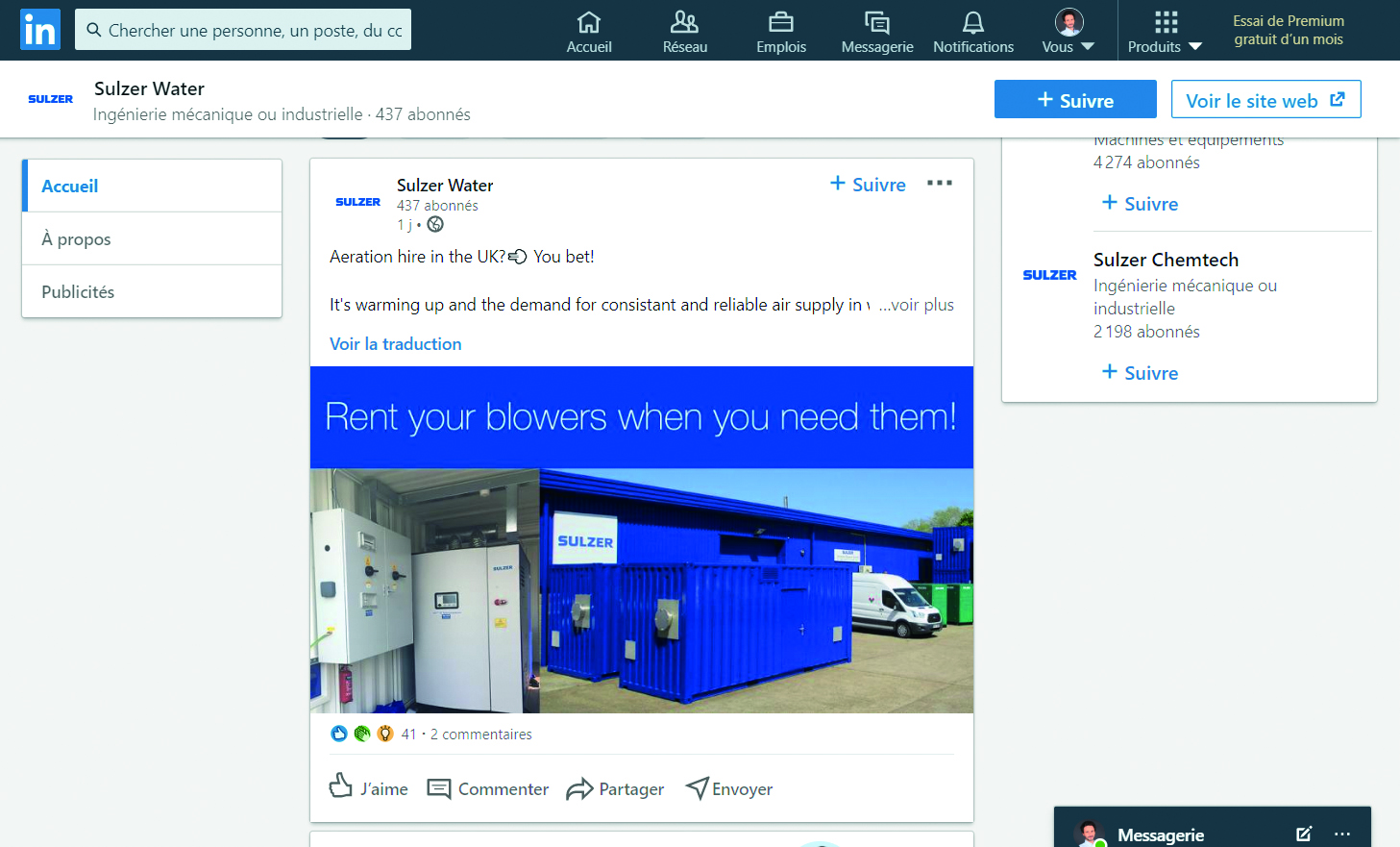Click the LinkedIn logo icon
Image resolution: width=1400 pixels, height=847 pixels.
[x=39, y=30]
